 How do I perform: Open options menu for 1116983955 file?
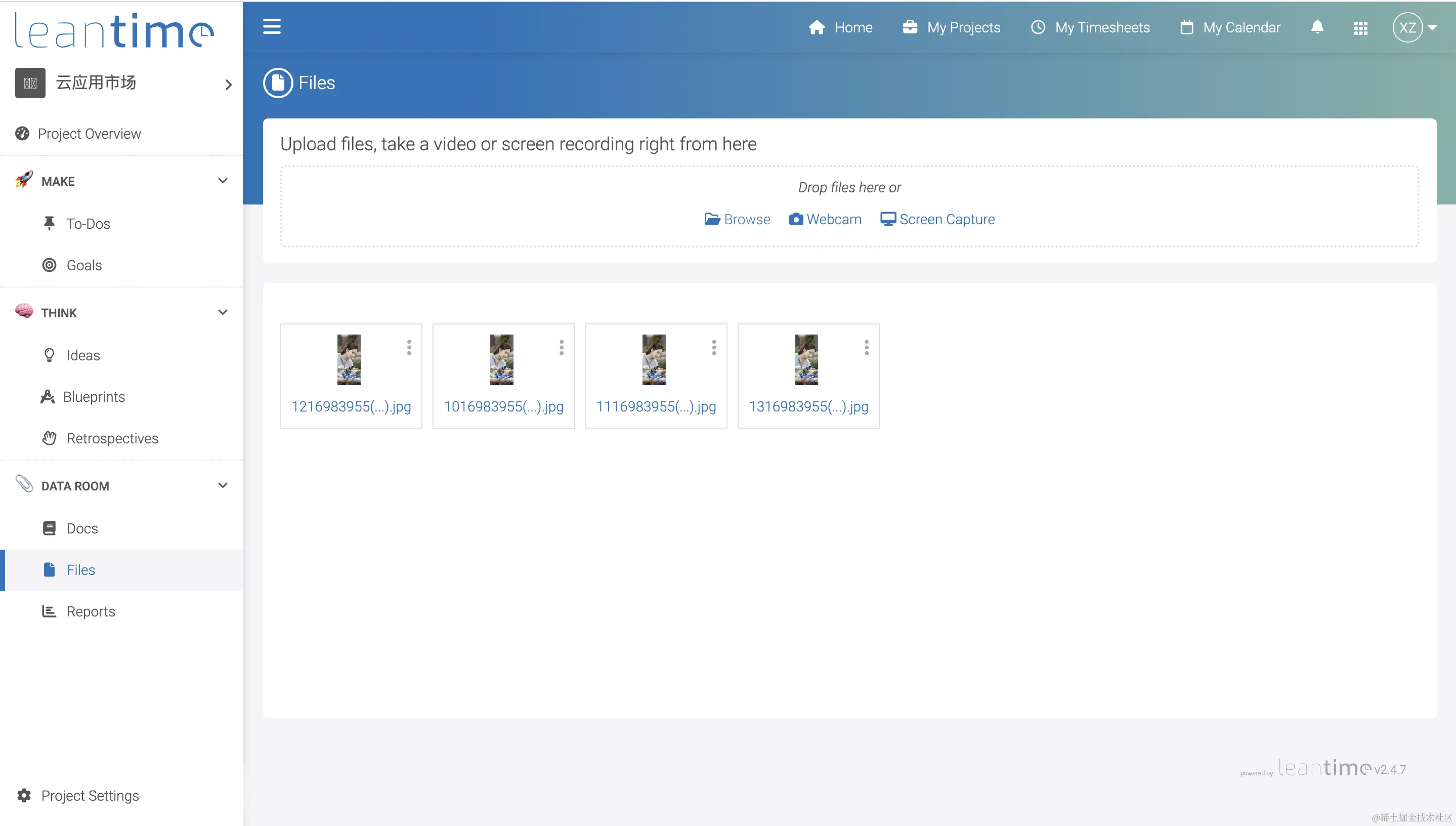click(x=714, y=347)
